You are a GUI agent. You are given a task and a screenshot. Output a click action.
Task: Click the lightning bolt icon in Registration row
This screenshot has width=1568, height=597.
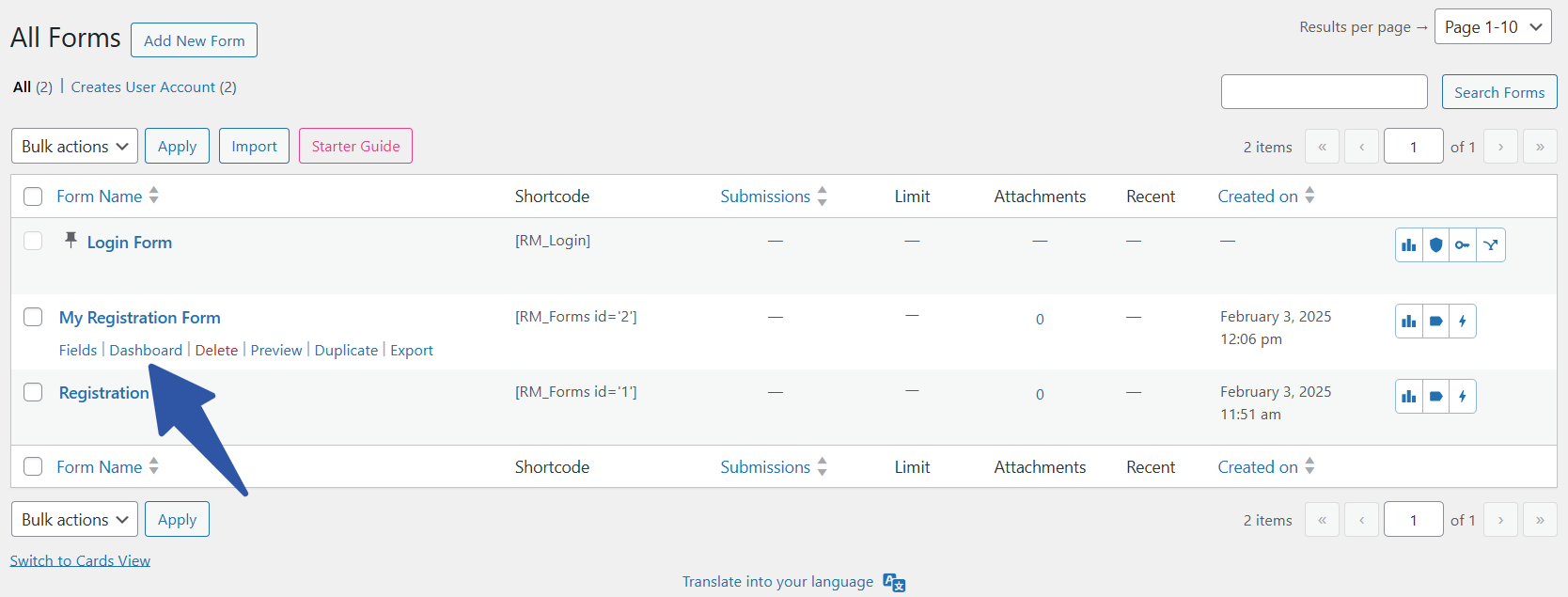[1463, 397]
